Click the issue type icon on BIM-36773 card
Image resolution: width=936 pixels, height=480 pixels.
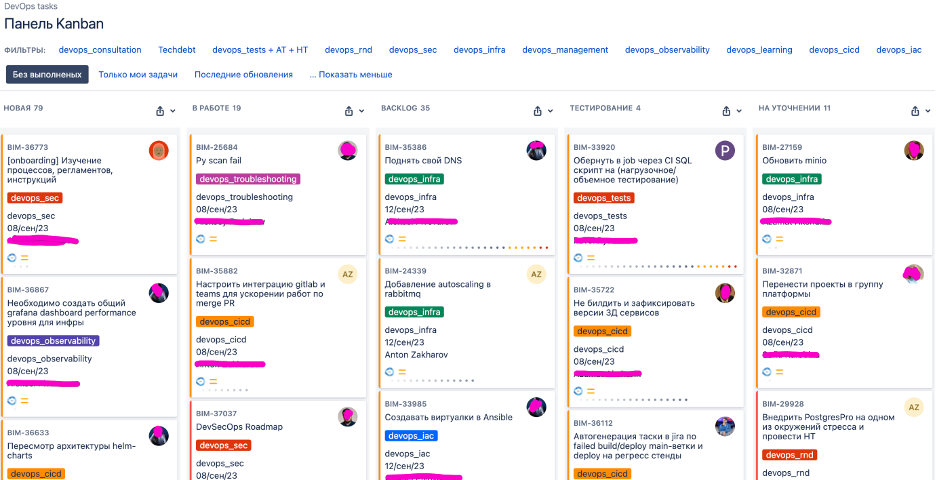click(x=12, y=257)
